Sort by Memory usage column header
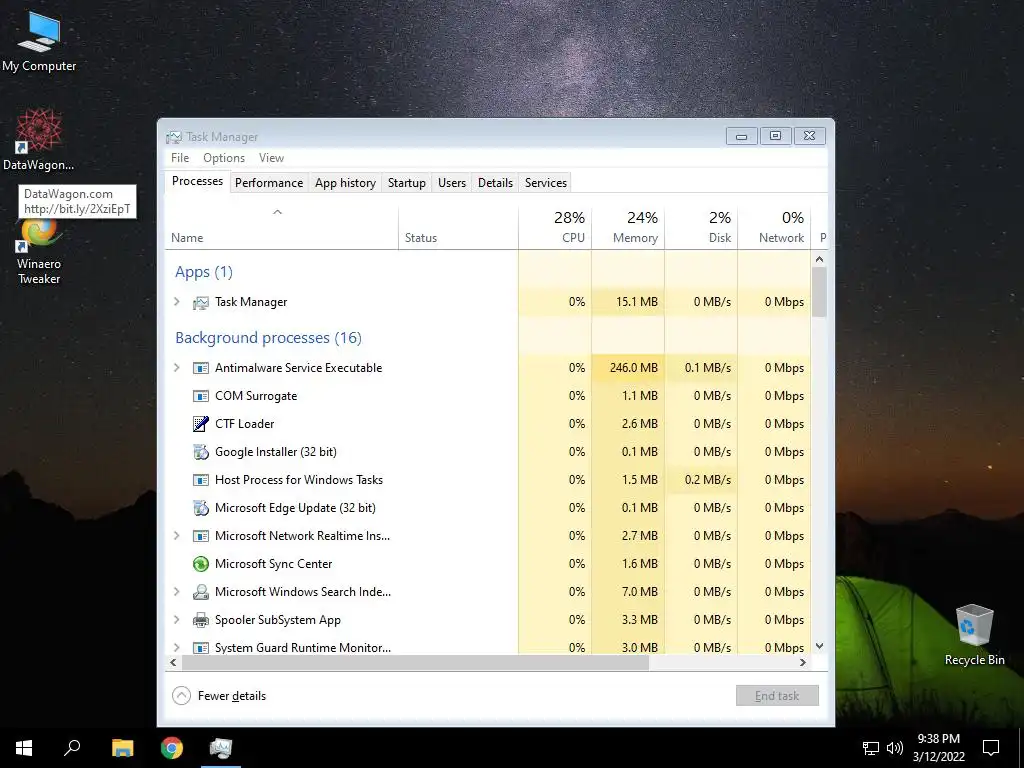 coord(628,227)
